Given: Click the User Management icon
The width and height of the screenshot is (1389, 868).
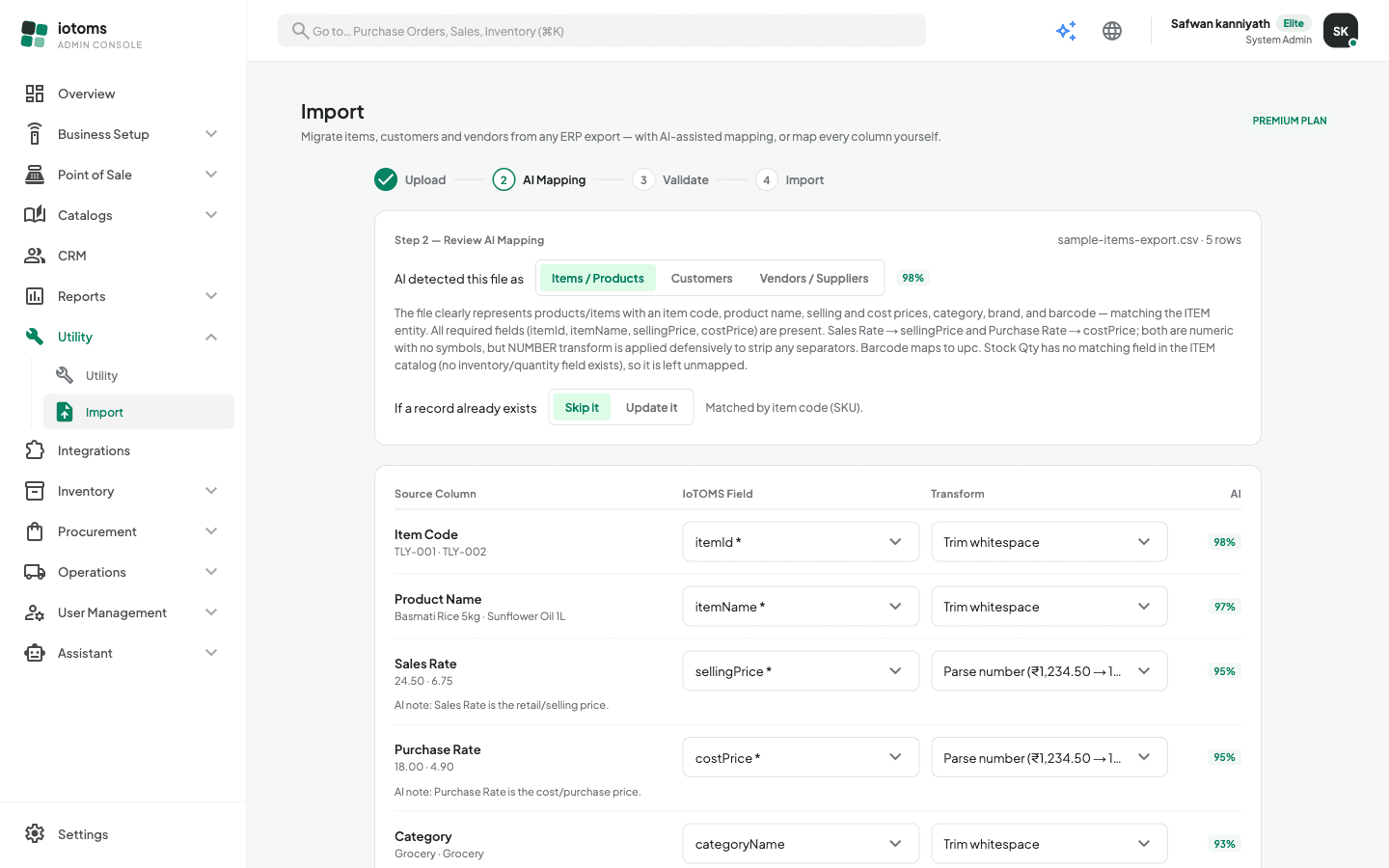Looking at the screenshot, I should [35, 612].
